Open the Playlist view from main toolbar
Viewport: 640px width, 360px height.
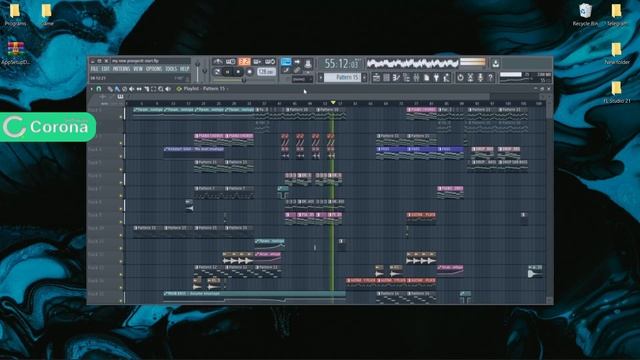(x=376, y=78)
